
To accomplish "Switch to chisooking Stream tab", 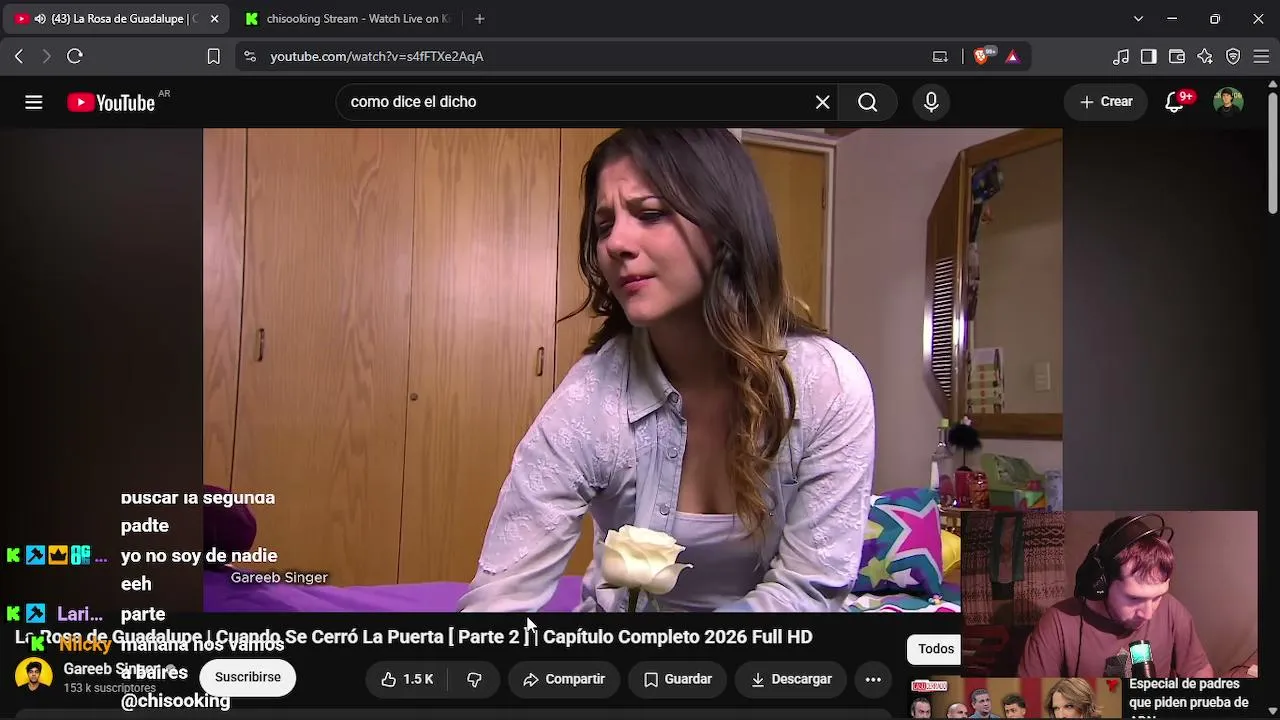I will [x=348, y=19].
